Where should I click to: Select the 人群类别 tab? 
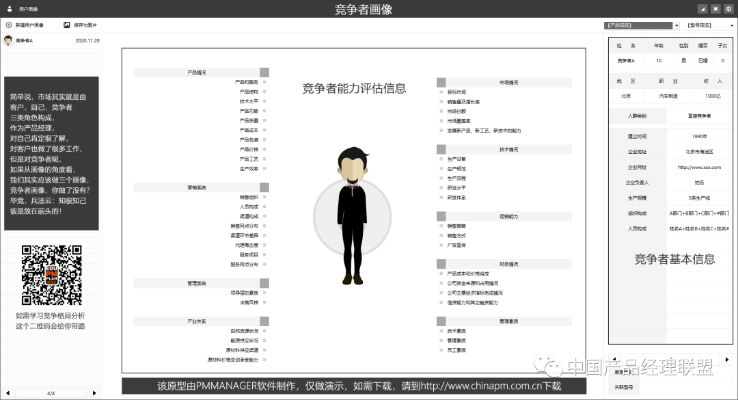(x=636, y=116)
